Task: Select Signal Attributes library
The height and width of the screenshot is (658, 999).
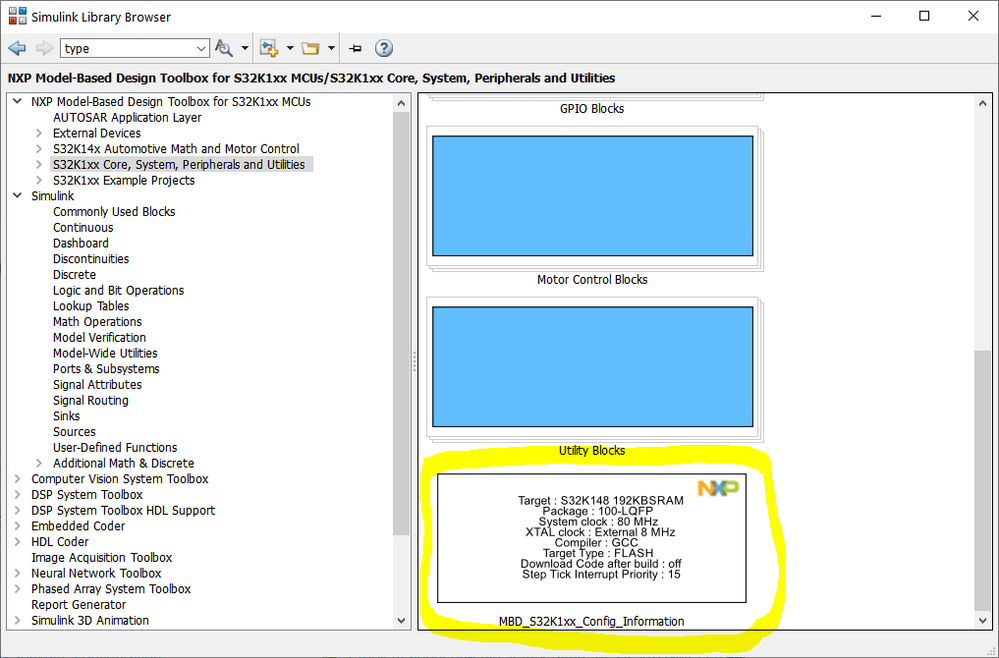Action: pos(97,385)
